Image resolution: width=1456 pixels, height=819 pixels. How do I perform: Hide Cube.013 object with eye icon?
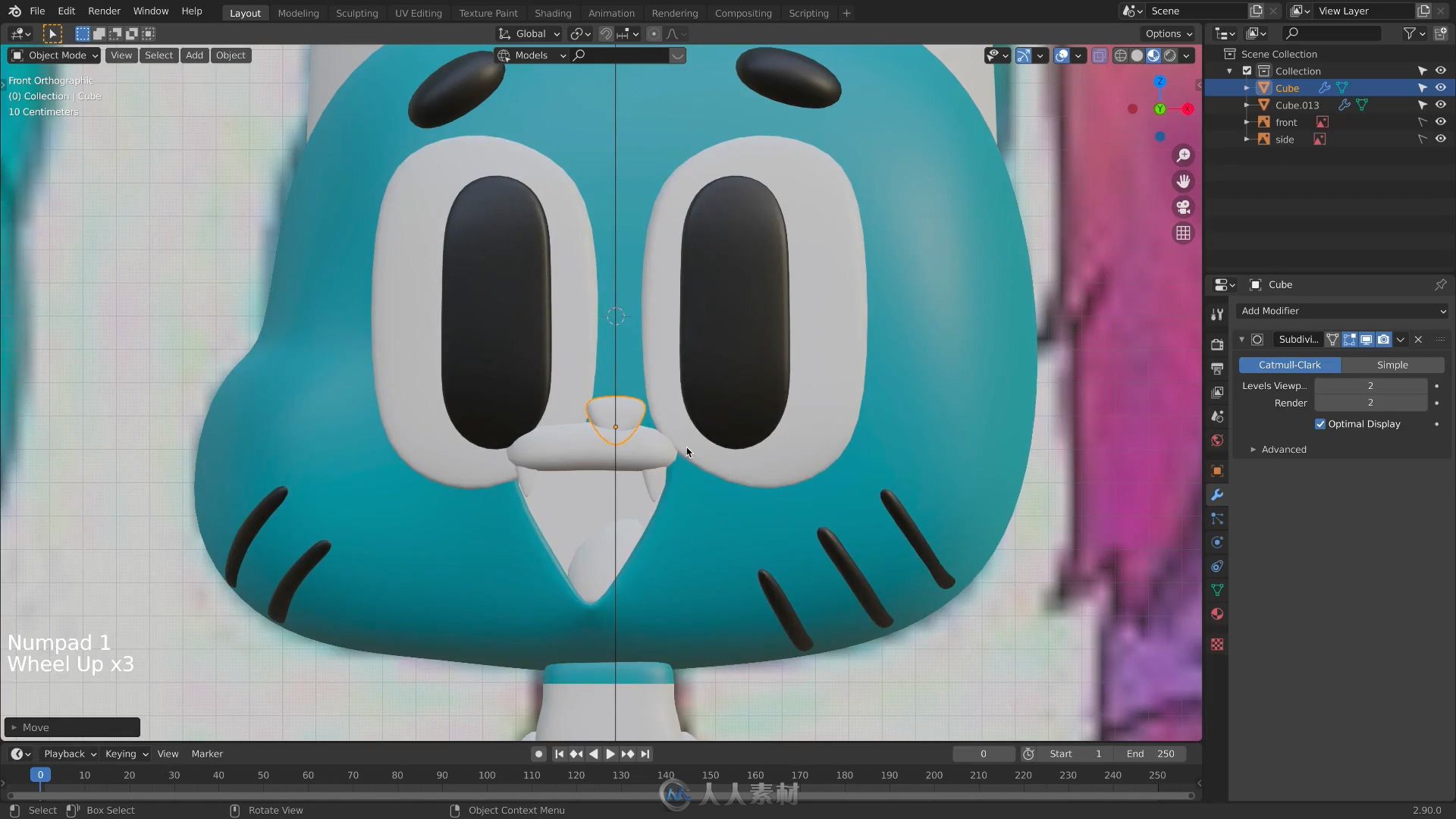coord(1440,105)
